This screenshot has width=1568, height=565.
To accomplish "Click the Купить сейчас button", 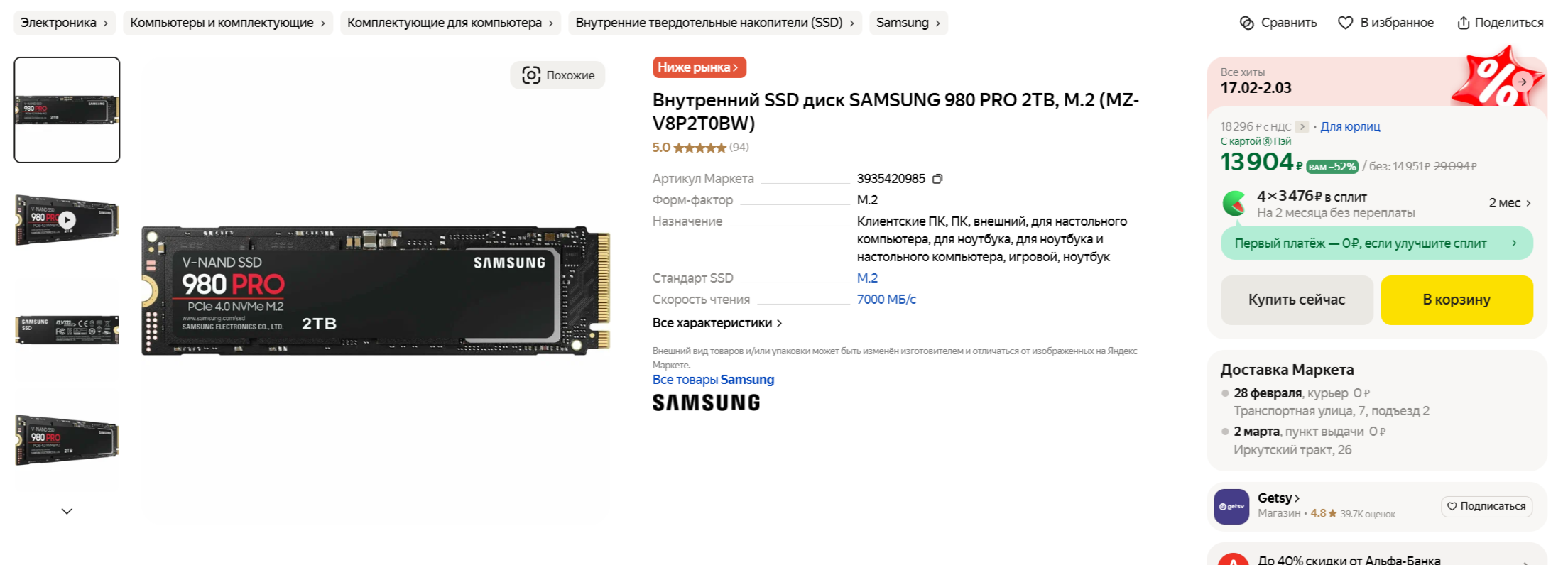I will pos(1297,300).
